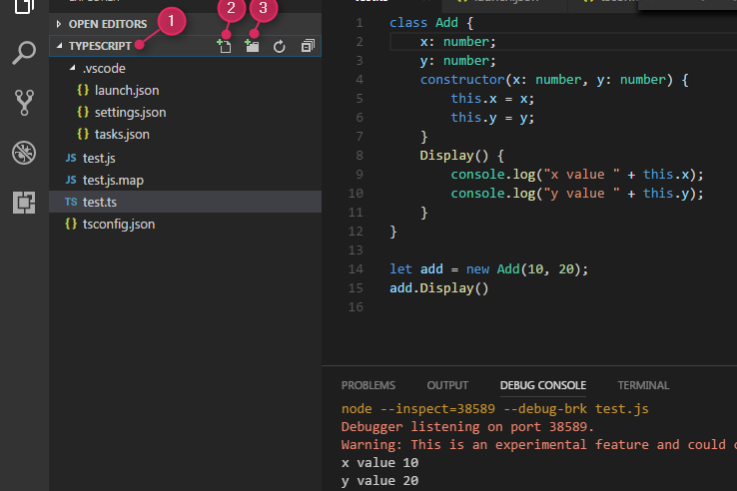Viewport: 737px width, 491px height.
Task: Click line number 14 in the editor
Action: (356, 269)
